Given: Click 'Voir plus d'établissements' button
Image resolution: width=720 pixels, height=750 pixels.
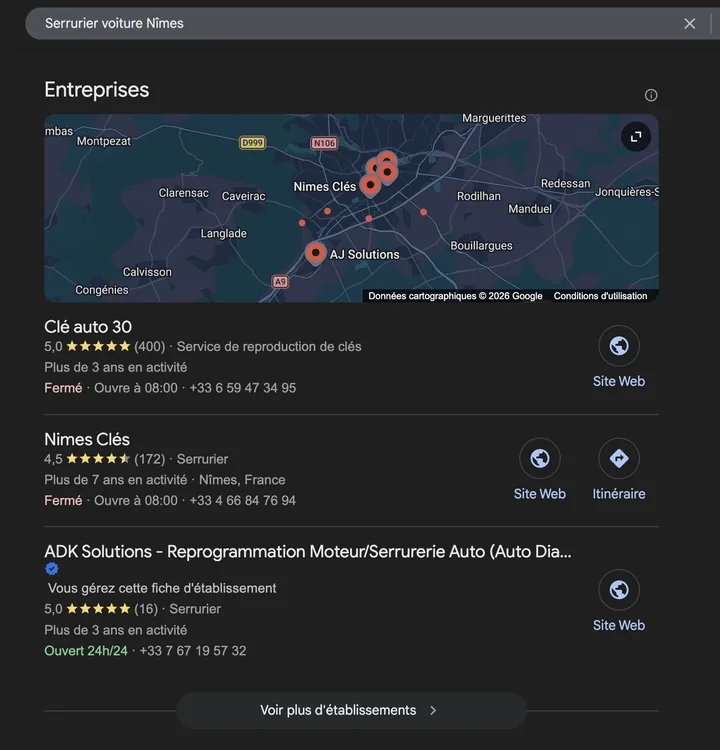Looking at the screenshot, I should click(351, 710).
